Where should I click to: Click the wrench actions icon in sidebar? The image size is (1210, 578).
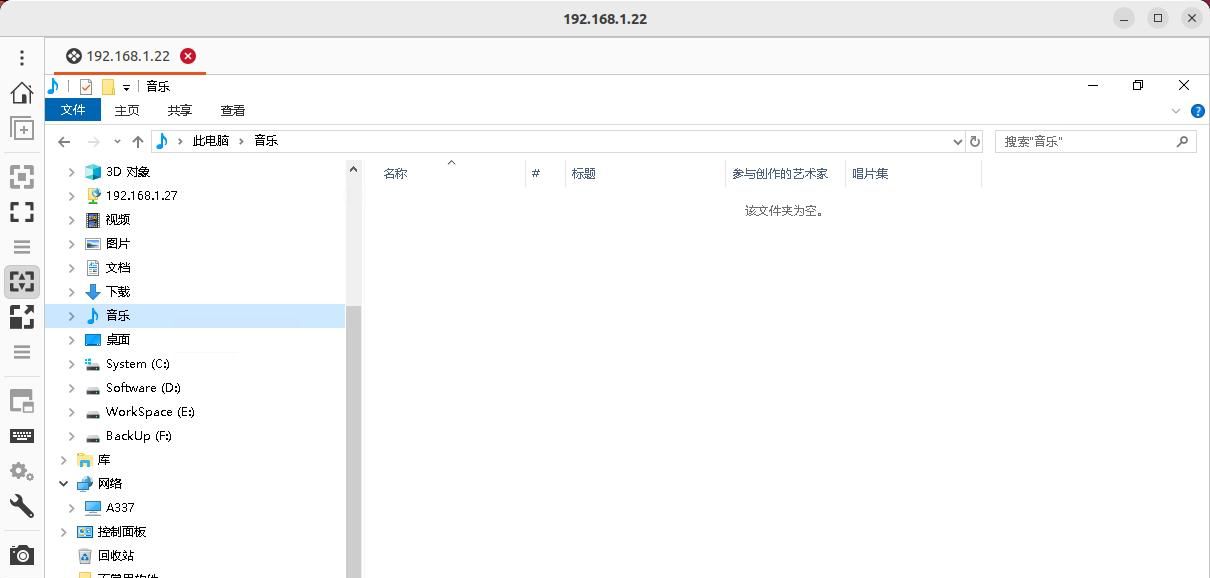tap(22, 506)
